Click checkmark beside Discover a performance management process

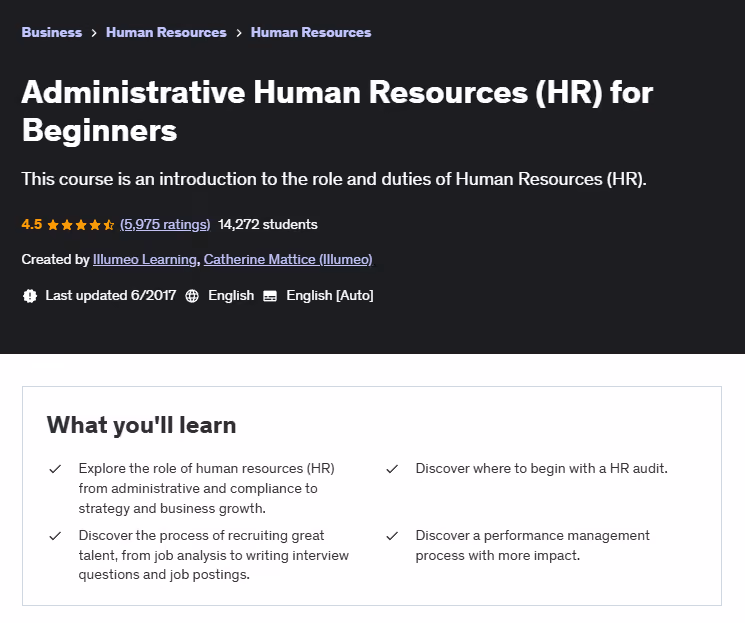[392, 536]
